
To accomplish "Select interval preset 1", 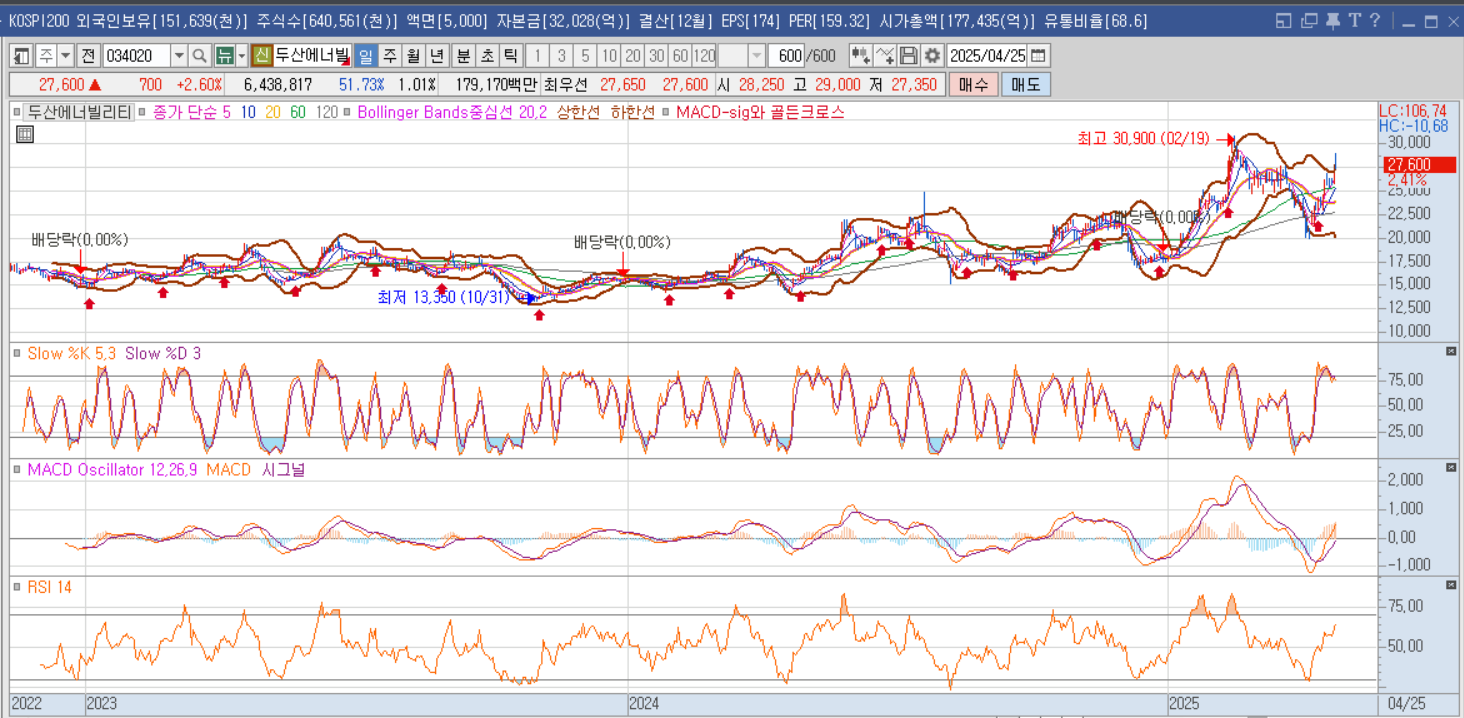I will tap(537, 56).
